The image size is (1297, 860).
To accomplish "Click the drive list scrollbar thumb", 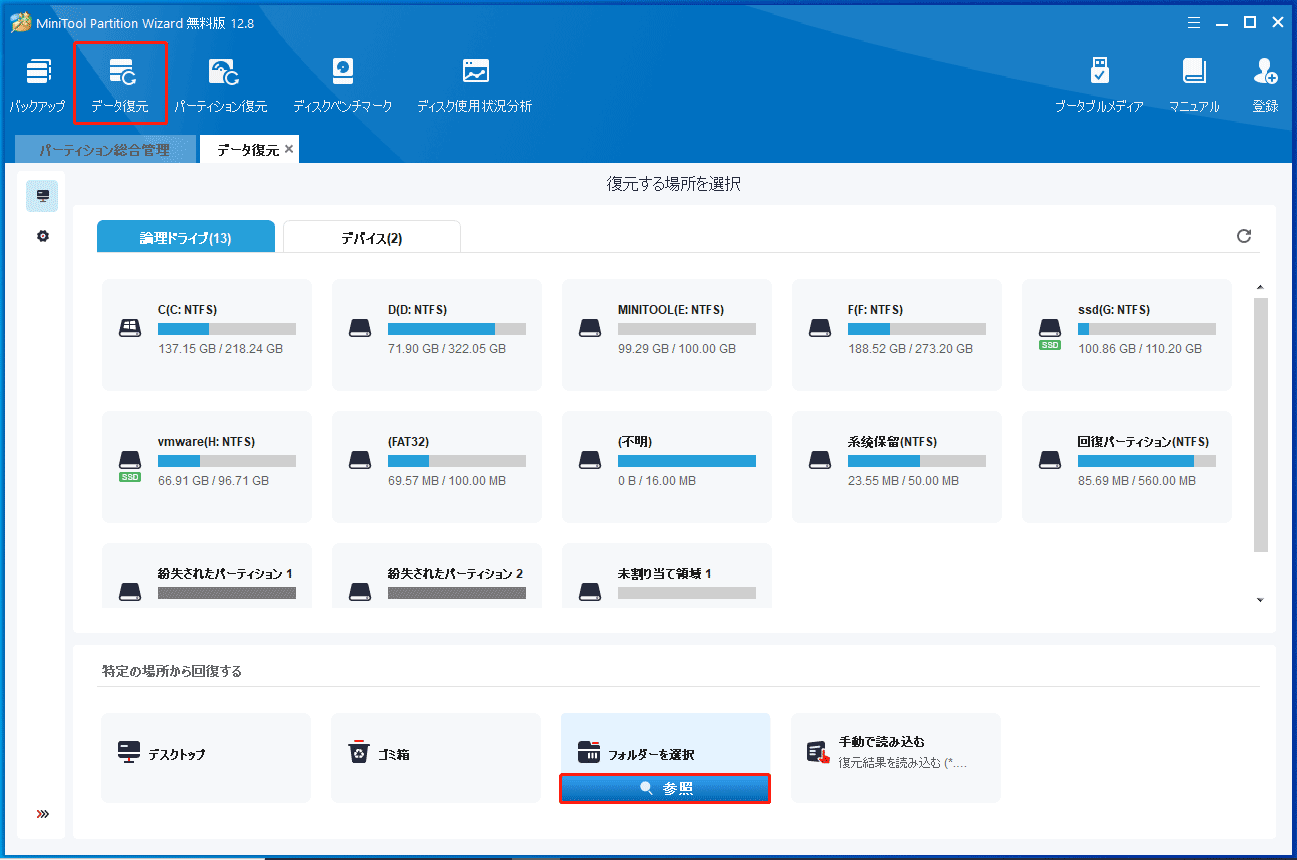I will pyautogui.click(x=1260, y=424).
